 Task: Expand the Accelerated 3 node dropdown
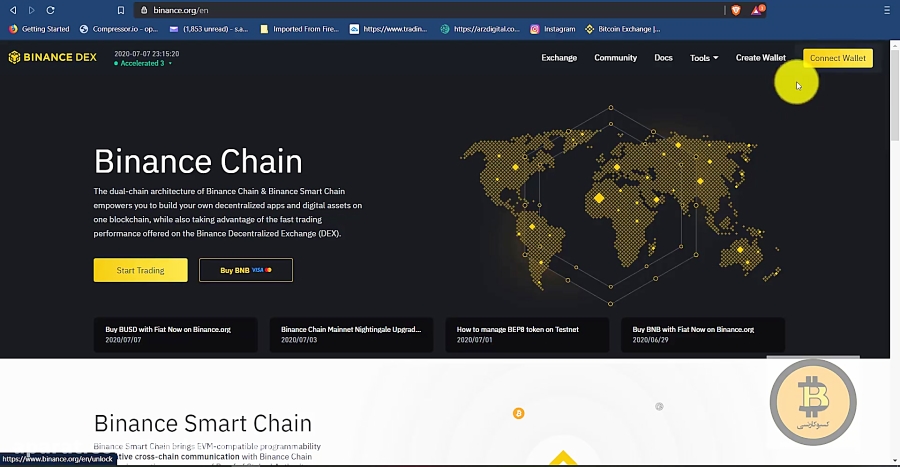143,63
